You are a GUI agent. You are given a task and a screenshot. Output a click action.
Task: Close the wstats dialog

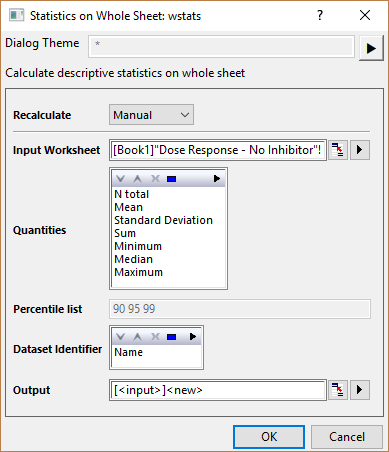[365, 15]
